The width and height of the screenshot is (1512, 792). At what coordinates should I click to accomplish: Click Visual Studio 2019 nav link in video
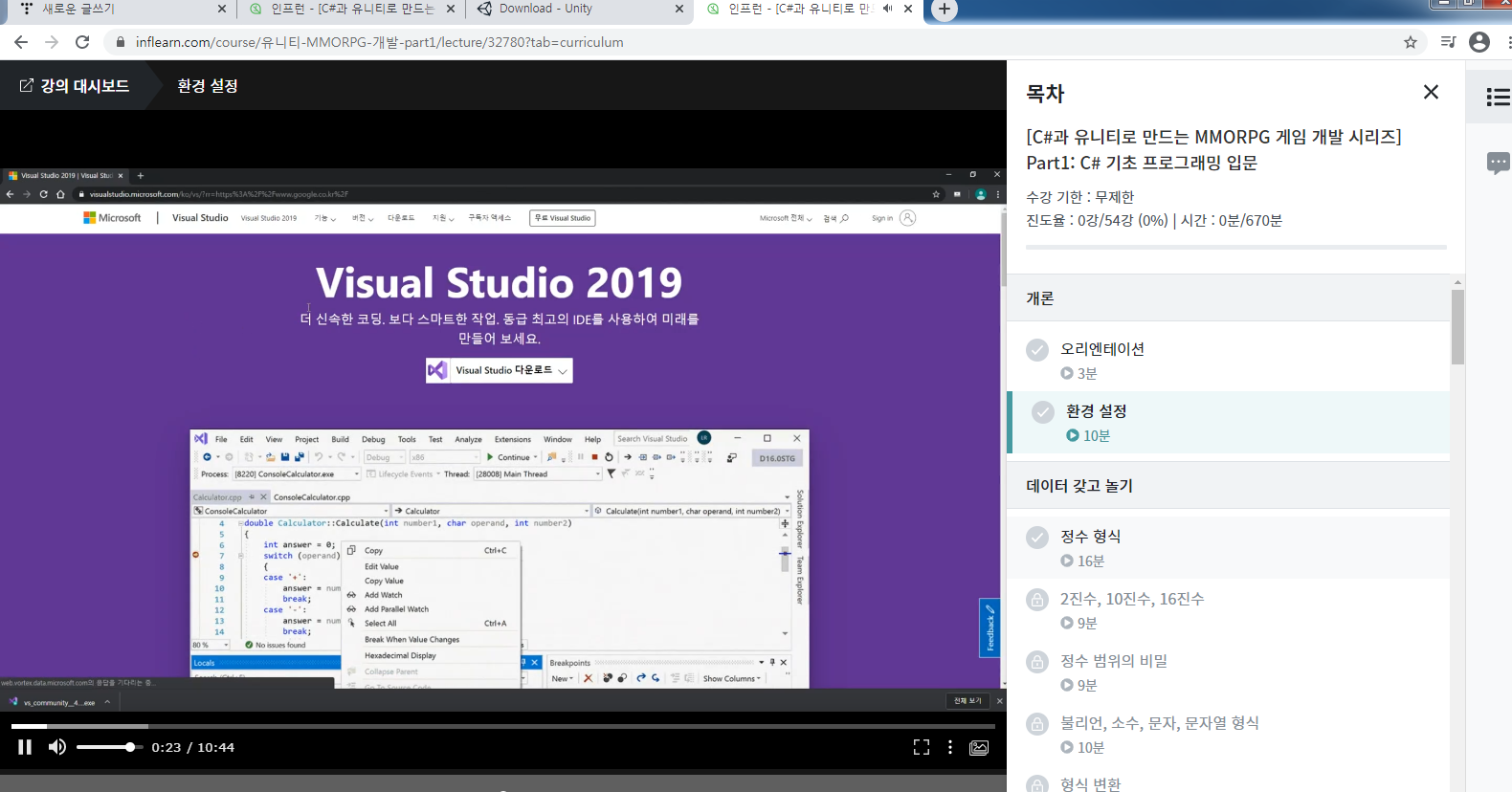coord(269,218)
